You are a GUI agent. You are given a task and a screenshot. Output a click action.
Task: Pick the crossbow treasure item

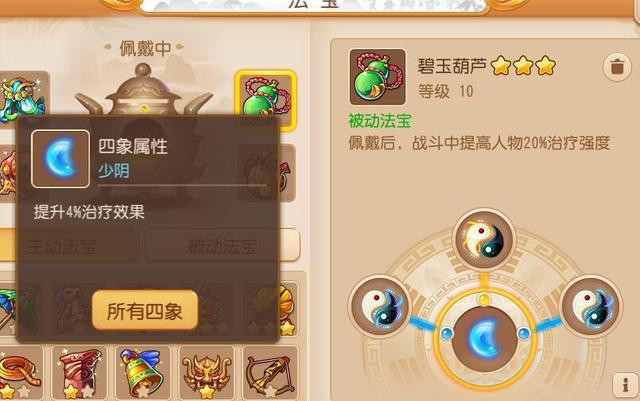click(270, 372)
